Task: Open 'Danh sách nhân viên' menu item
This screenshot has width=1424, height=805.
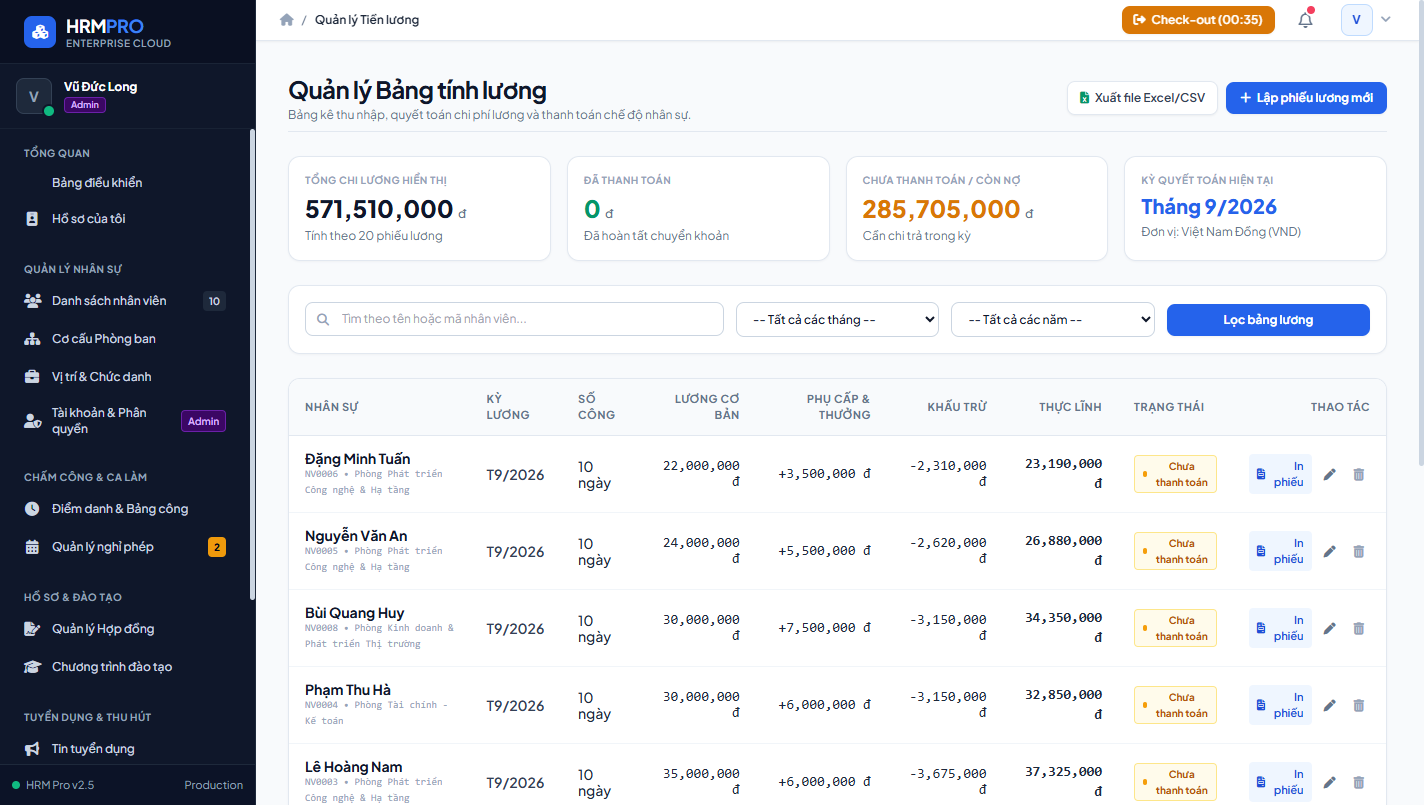Action: click(x=125, y=301)
